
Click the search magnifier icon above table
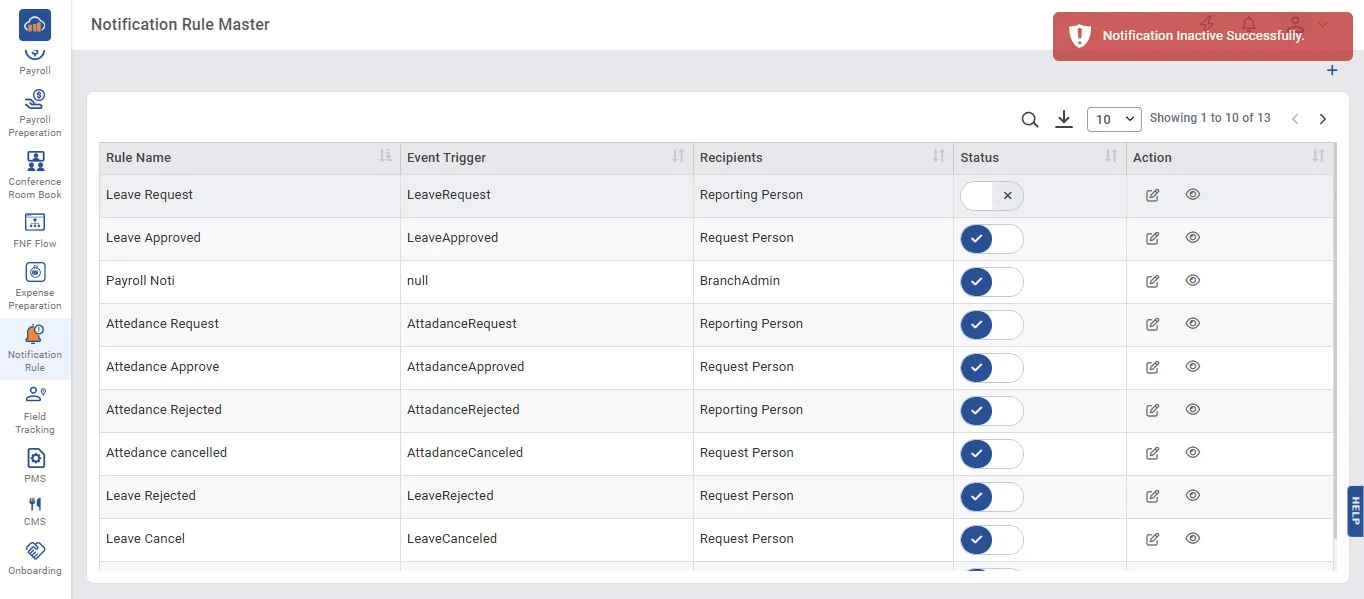click(x=1029, y=120)
